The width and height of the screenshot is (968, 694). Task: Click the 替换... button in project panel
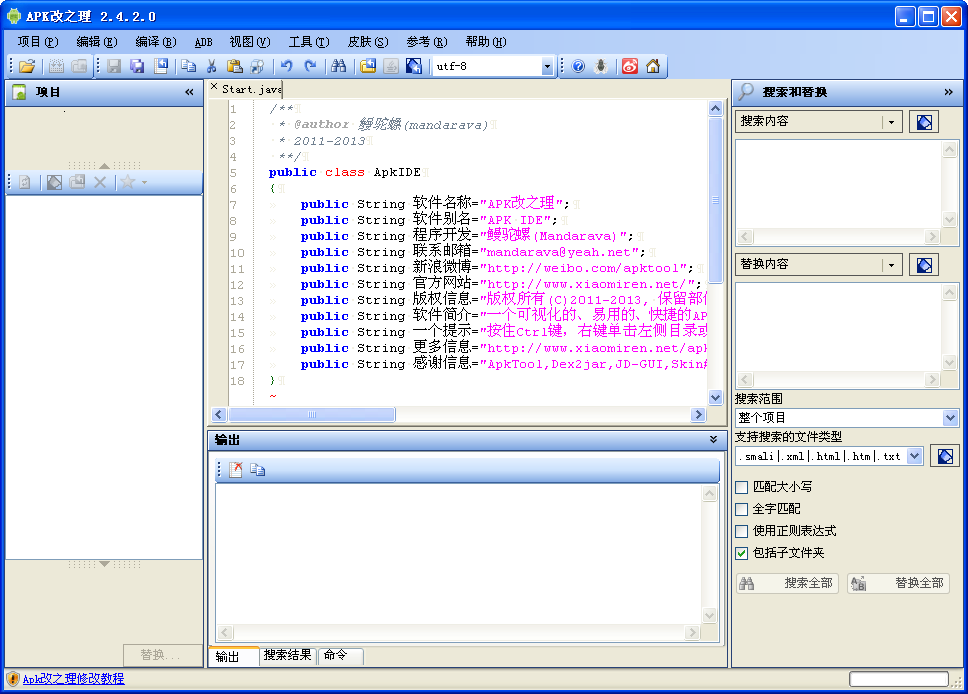(x=162, y=655)
